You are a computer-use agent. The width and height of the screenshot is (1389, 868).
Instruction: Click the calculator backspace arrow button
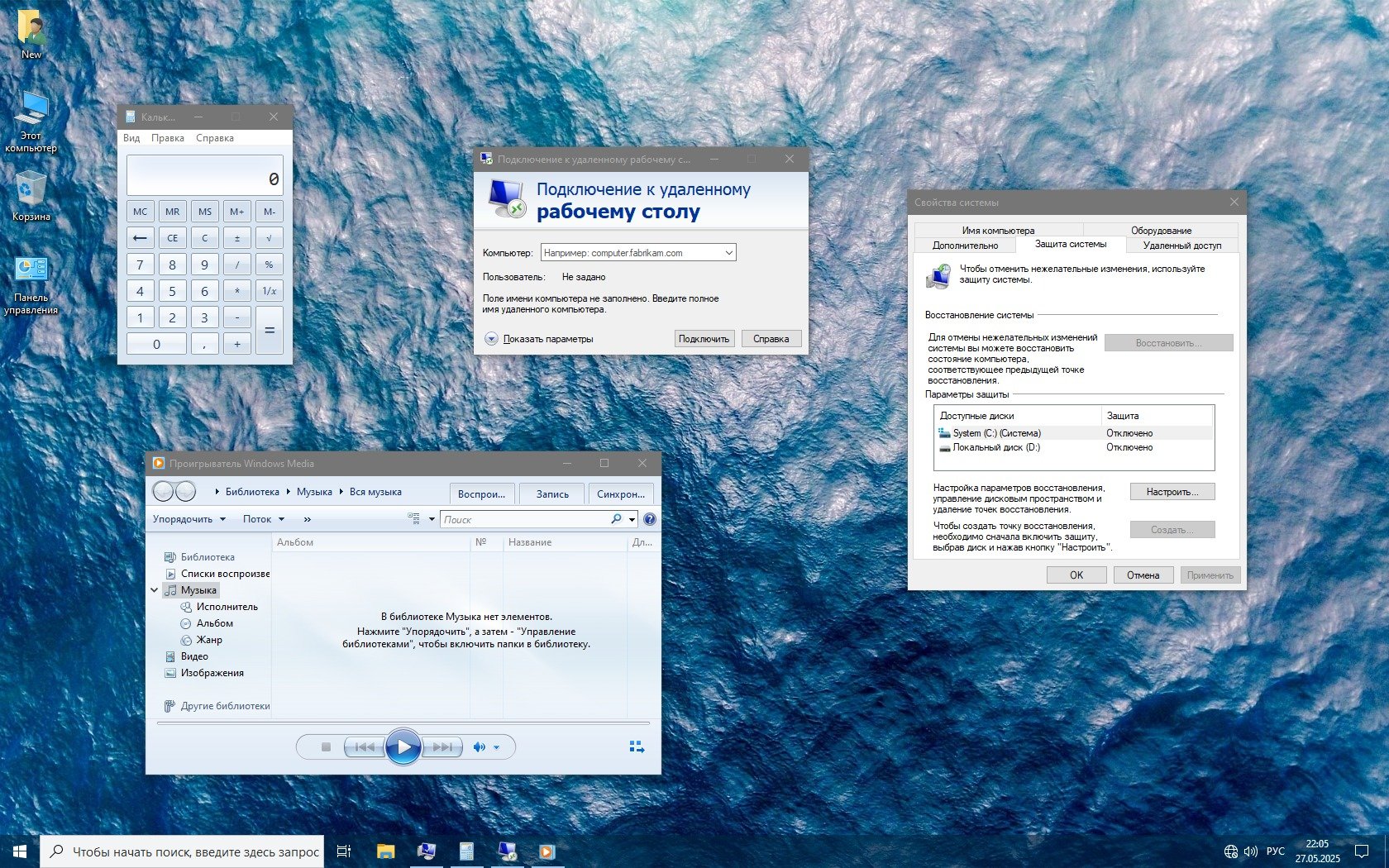140,238
